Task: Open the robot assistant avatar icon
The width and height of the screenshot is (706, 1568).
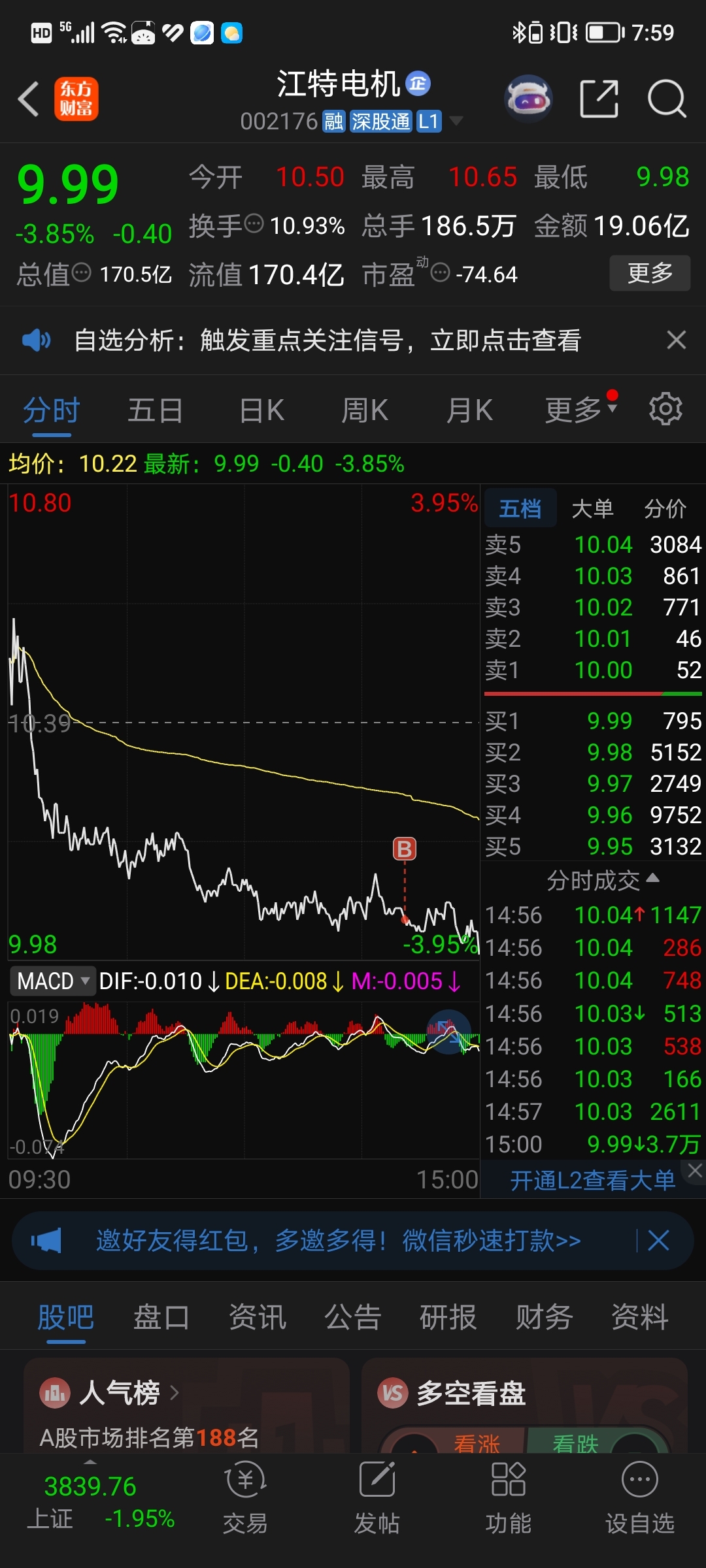Action: pyautogui.click(x=528, y=99)
